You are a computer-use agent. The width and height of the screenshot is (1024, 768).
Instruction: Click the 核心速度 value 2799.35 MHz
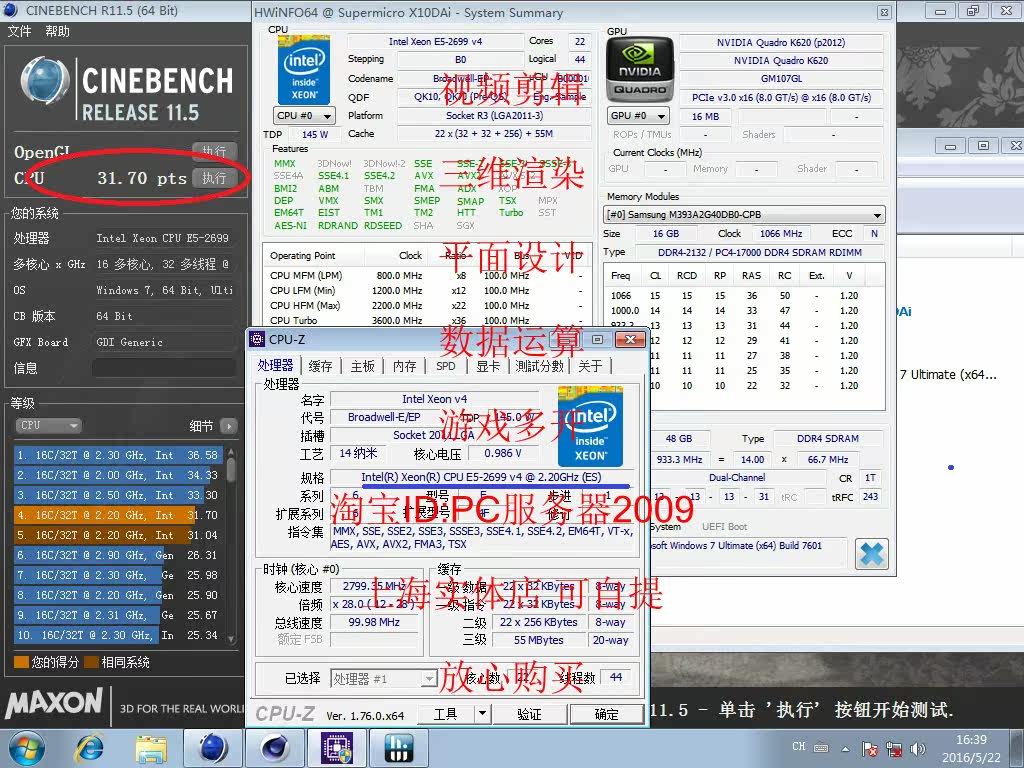click(x=374, y=586)
